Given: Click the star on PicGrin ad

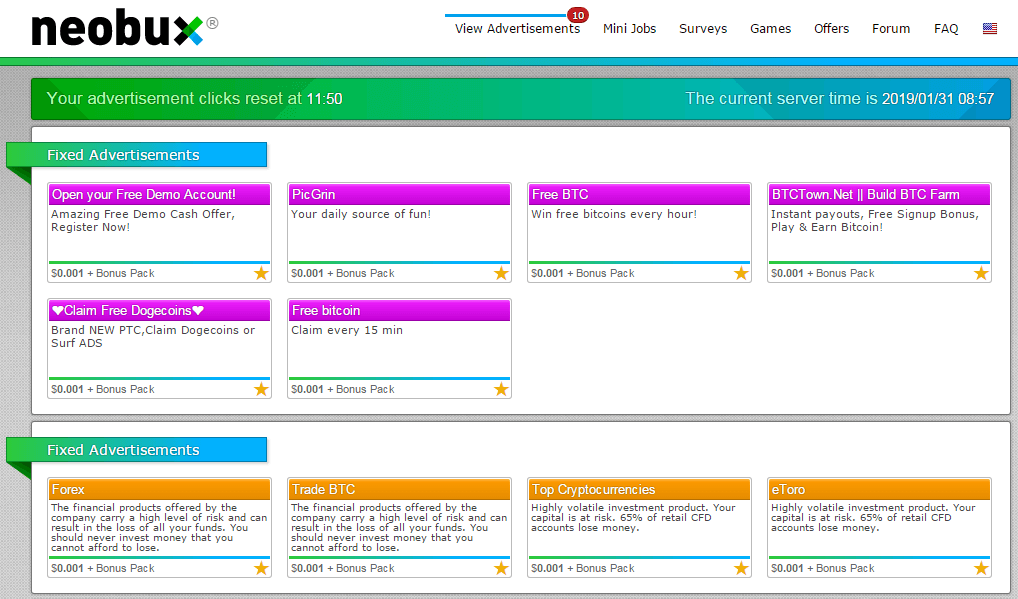Looking at the screenshot, I should click(x=501, y=273).
